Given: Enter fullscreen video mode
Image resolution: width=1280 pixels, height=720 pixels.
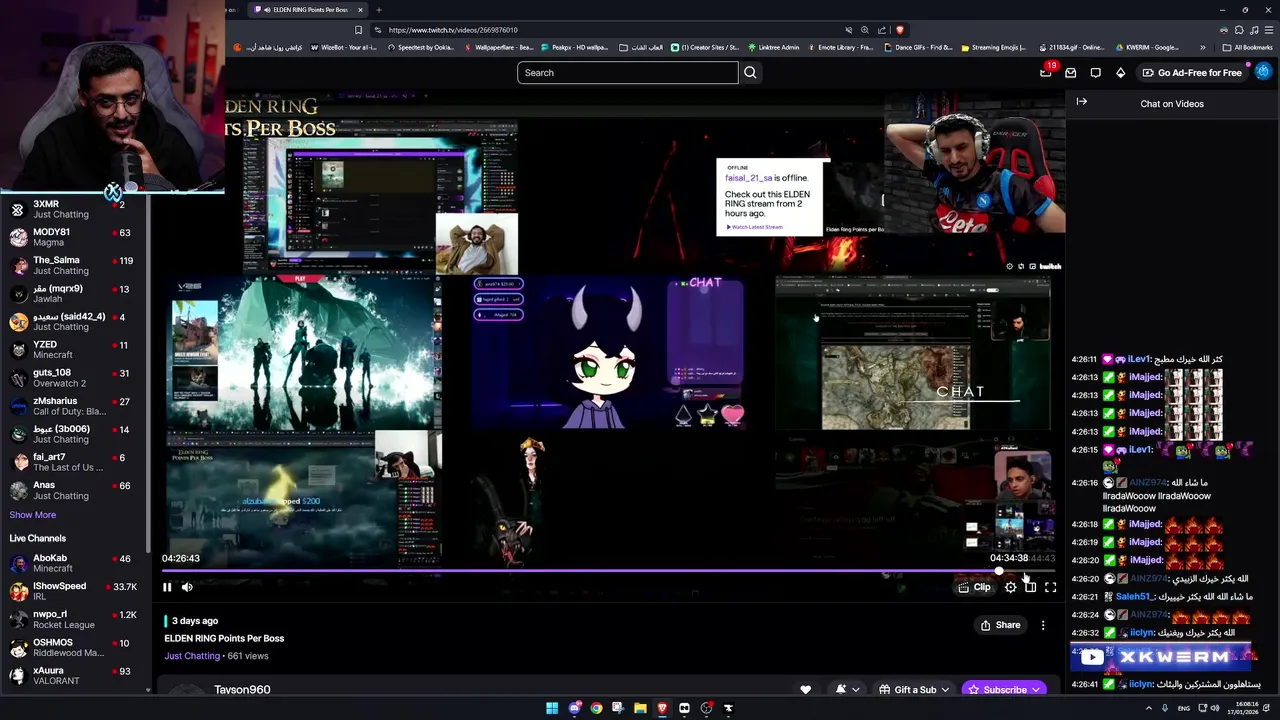Looking at the screenshot, I should [1051, 587].
